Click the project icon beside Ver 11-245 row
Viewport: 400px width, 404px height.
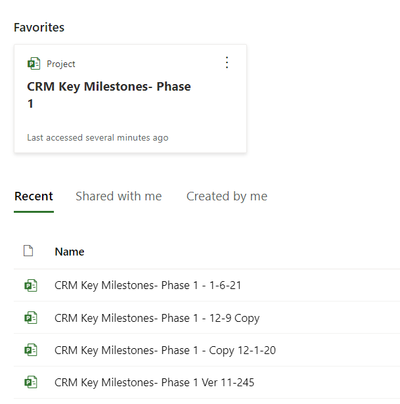pos(31,382)
